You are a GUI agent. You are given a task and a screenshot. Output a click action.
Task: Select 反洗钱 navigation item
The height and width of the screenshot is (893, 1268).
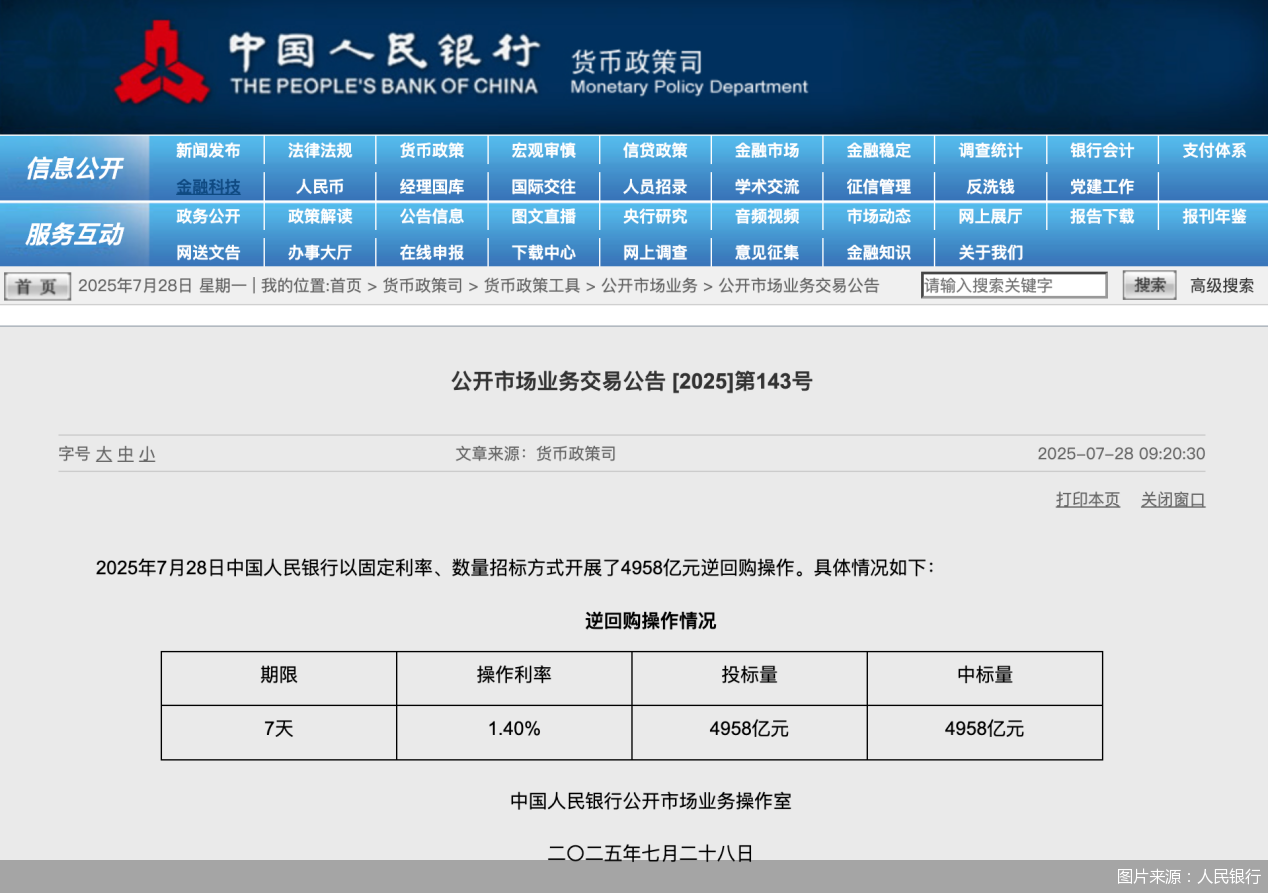click(991, 187)
